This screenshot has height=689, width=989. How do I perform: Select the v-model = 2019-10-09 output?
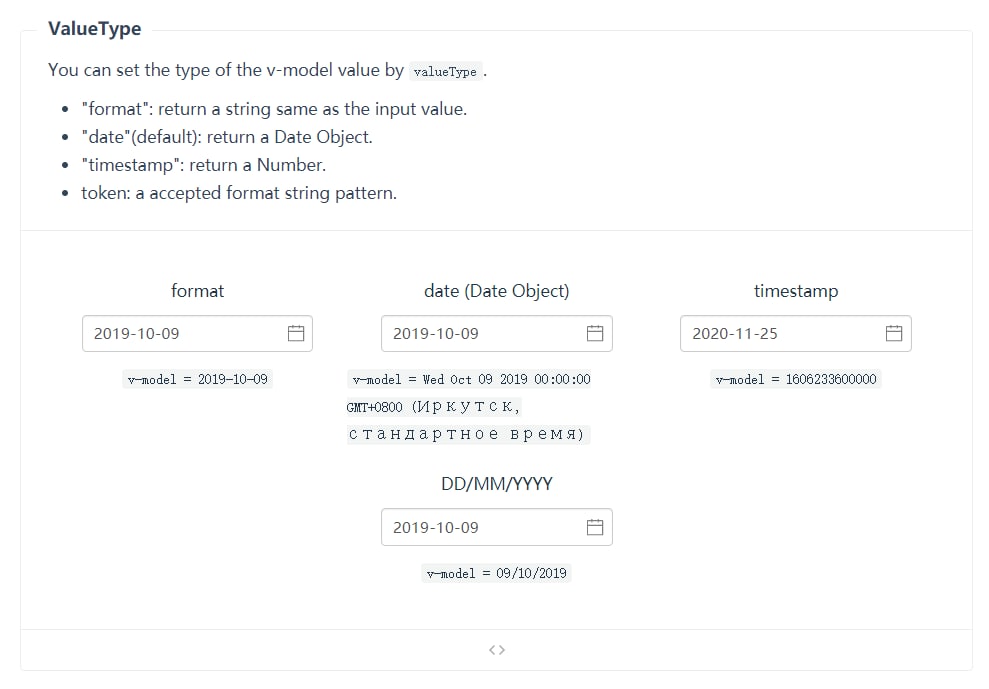(197, 379)
